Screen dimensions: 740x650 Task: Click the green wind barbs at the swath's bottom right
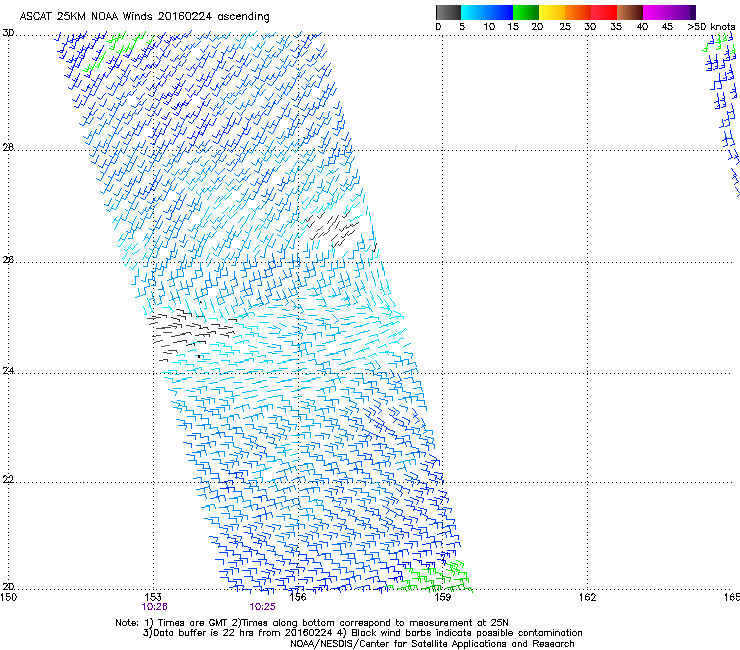point(429,577)
